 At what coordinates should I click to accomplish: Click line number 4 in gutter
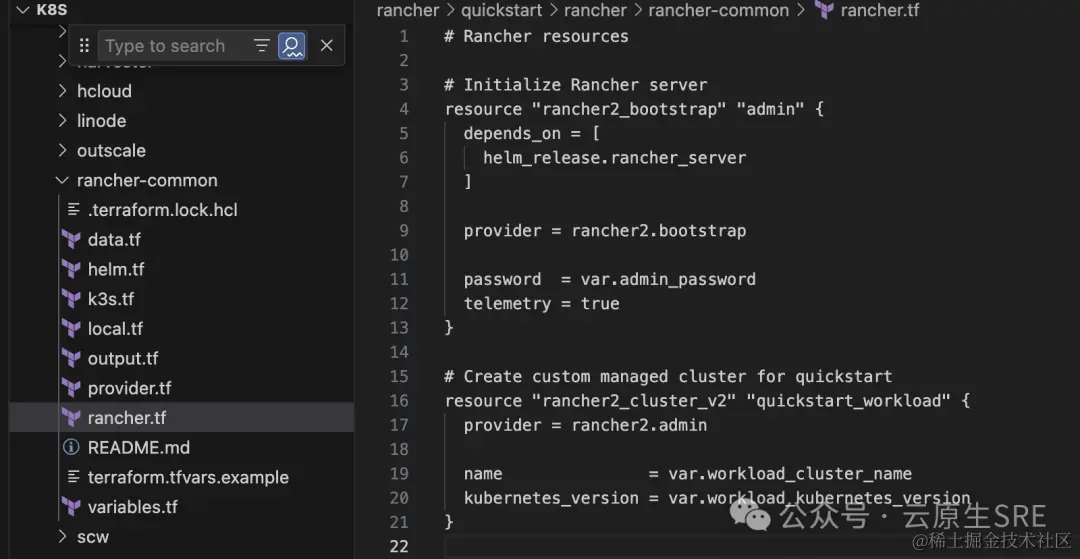(x=404, y=109)
